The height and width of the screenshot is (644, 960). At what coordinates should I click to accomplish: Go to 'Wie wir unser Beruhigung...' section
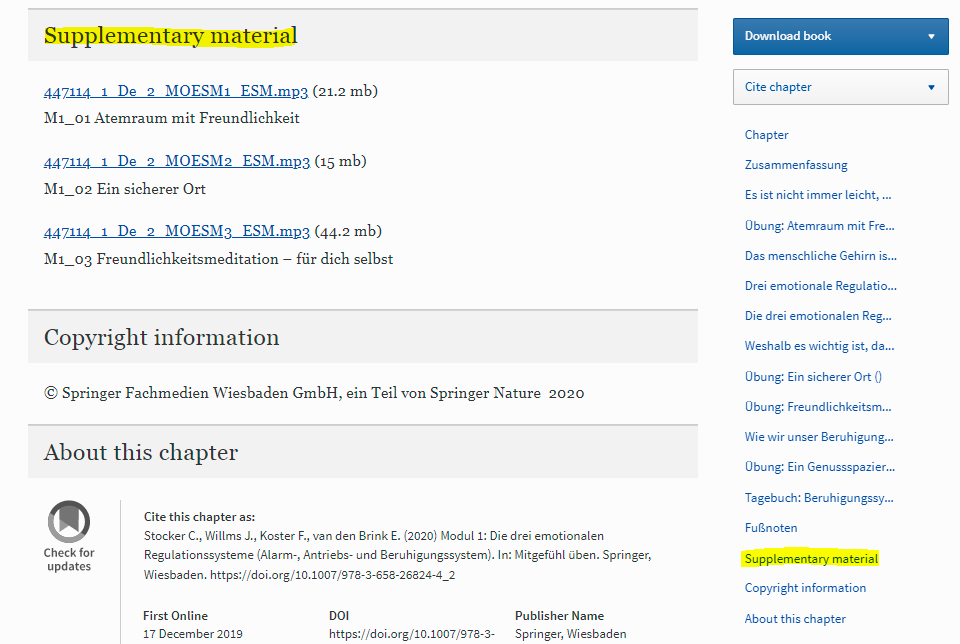click(x=819, y=436)
